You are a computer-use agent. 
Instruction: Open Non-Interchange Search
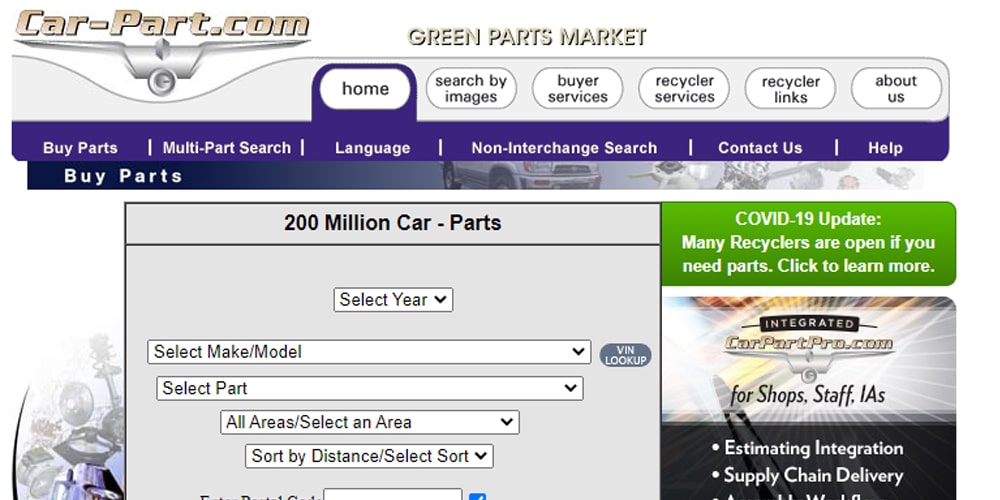click(564, 148)
